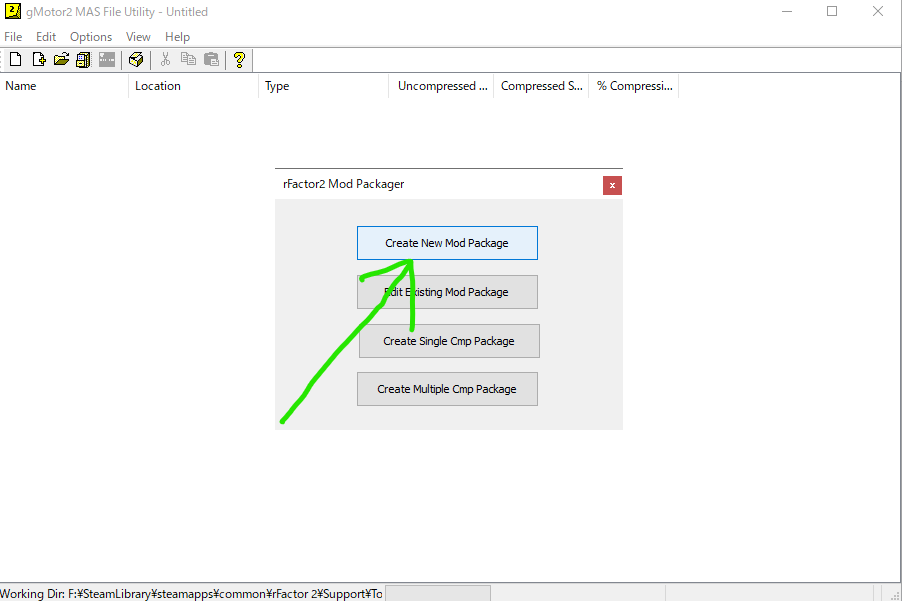Click the rFactor2 Mod Packager dialog title
This screenshot has width=902, height=601.
343,184
